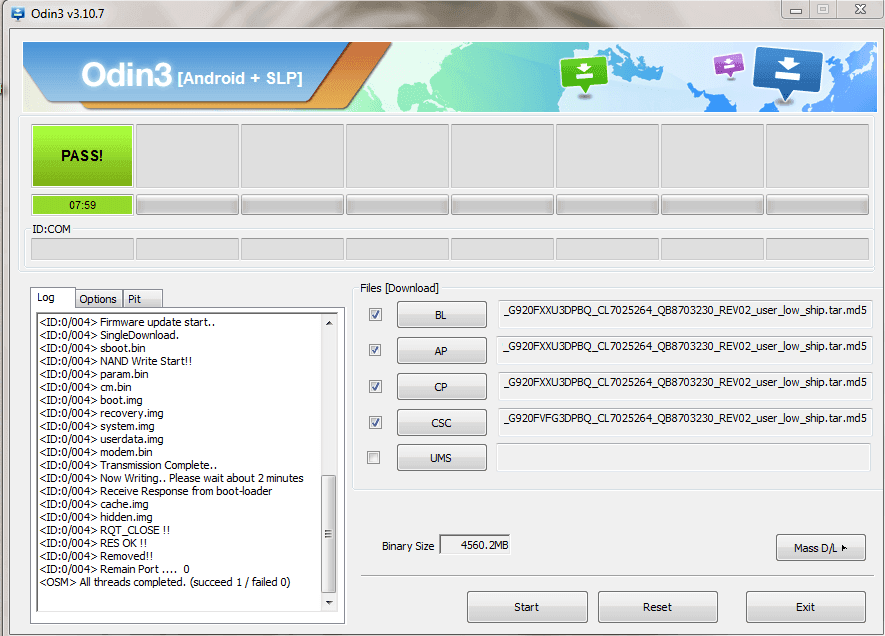The width and height of the screenshot is (885, 636).
Task: Uncheck the CP file checkbox
Action: pos(375,386)
